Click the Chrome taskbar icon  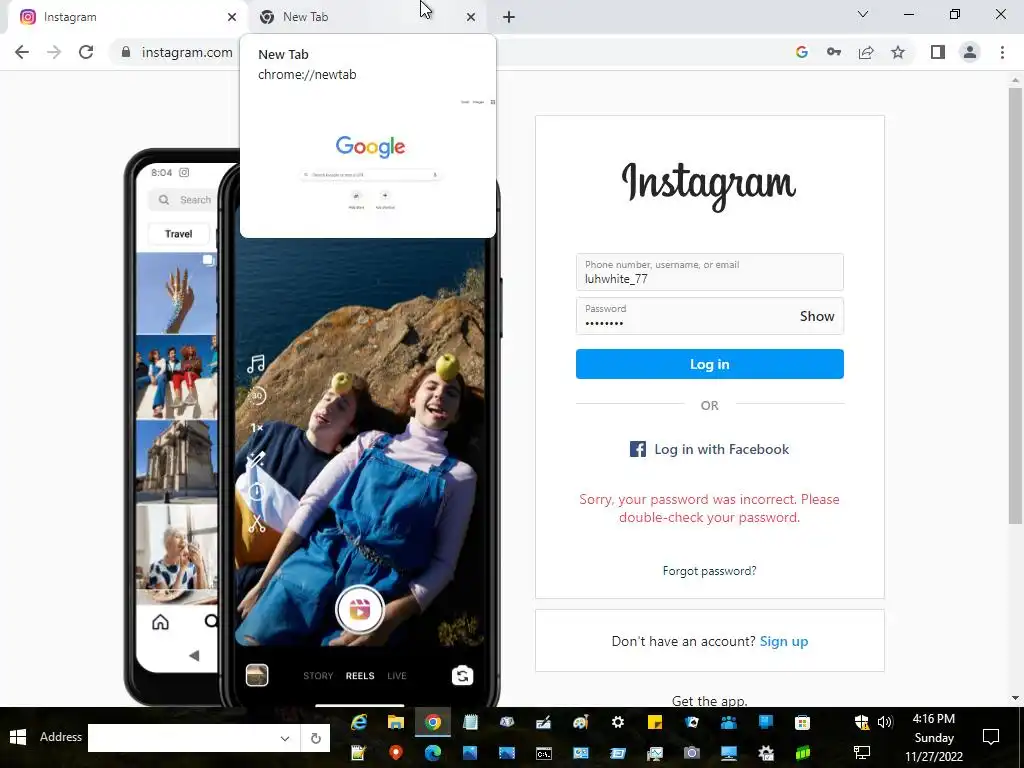point(432,722)
